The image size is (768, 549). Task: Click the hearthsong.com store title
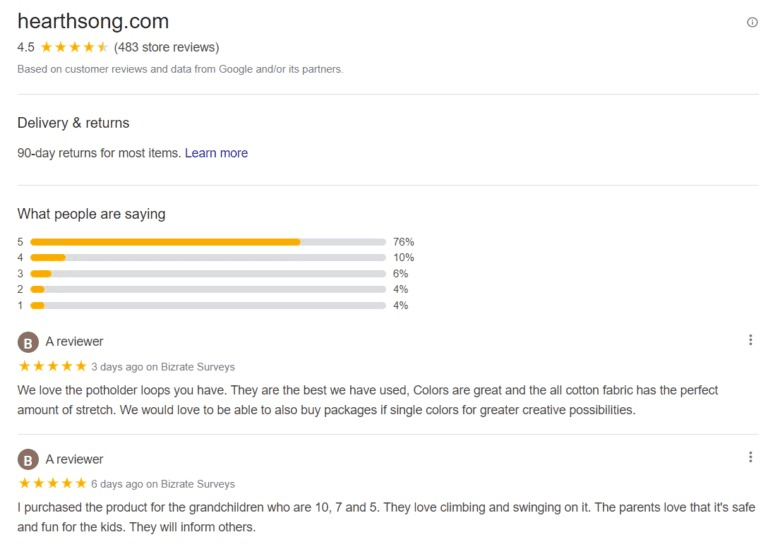[x=93, y=21]
